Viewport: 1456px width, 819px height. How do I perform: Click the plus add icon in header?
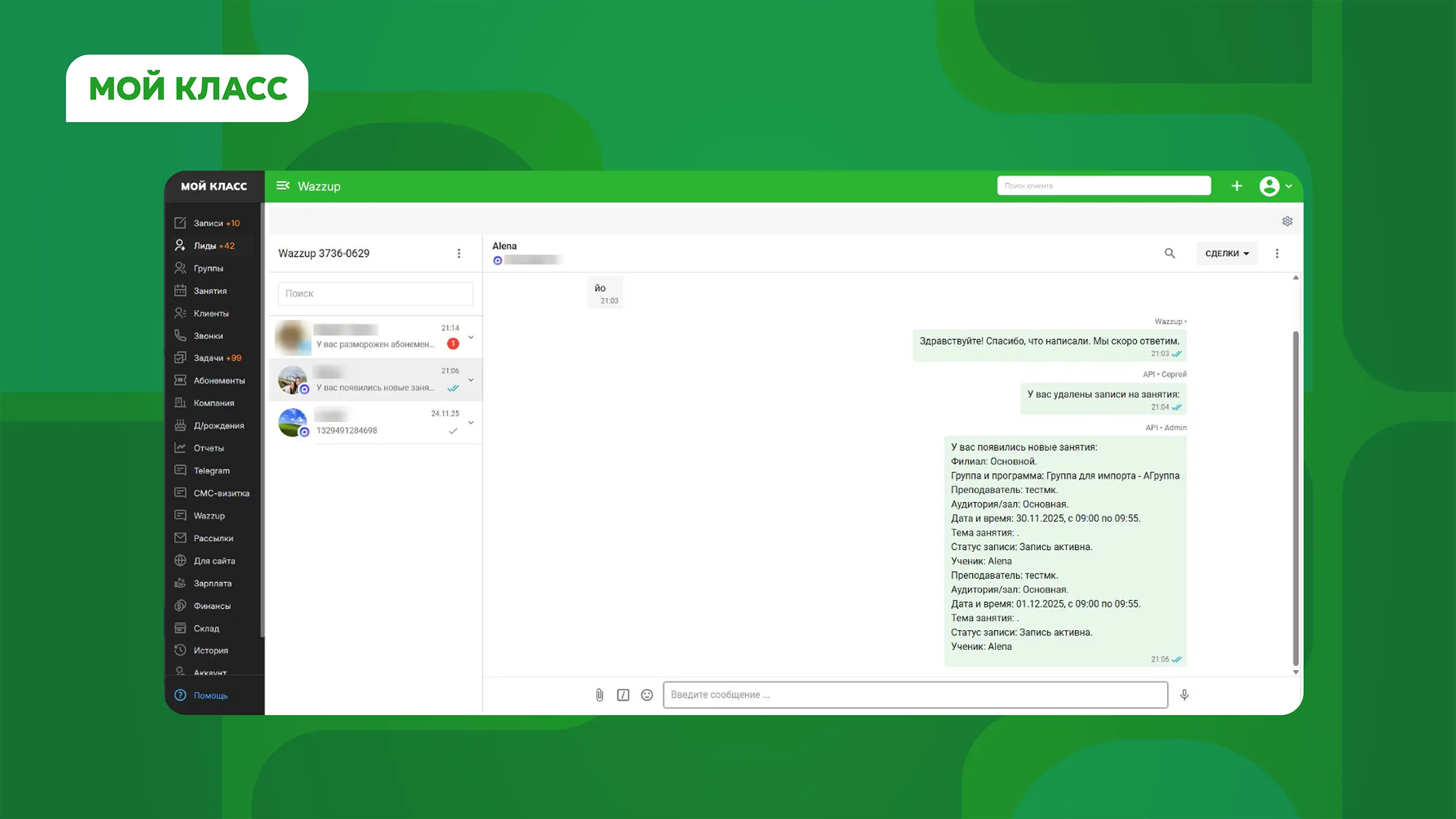click(1237, 186)
